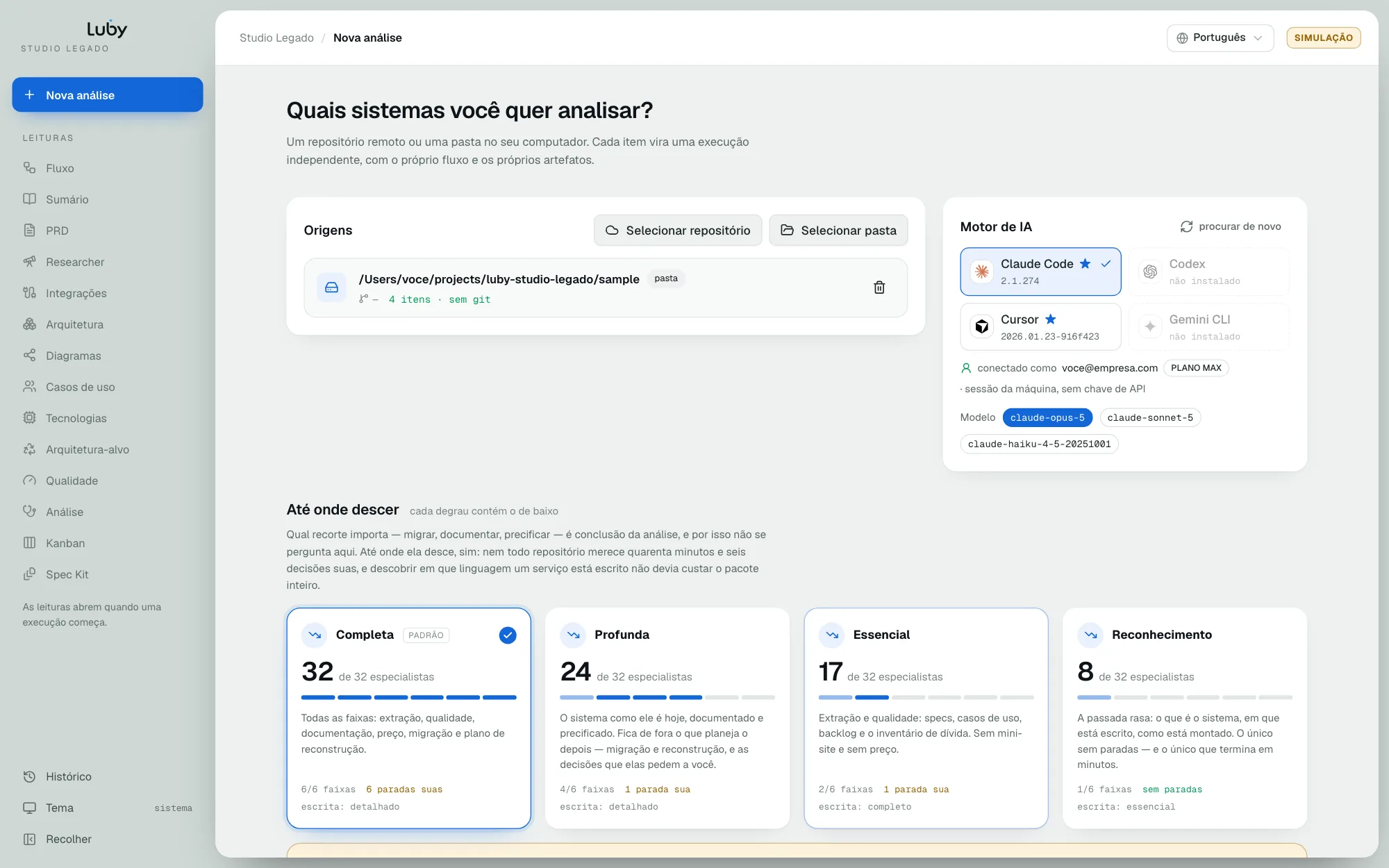Click the Tema sistema setting
The height and width of the screenshot is (868, 1389).
173,808
